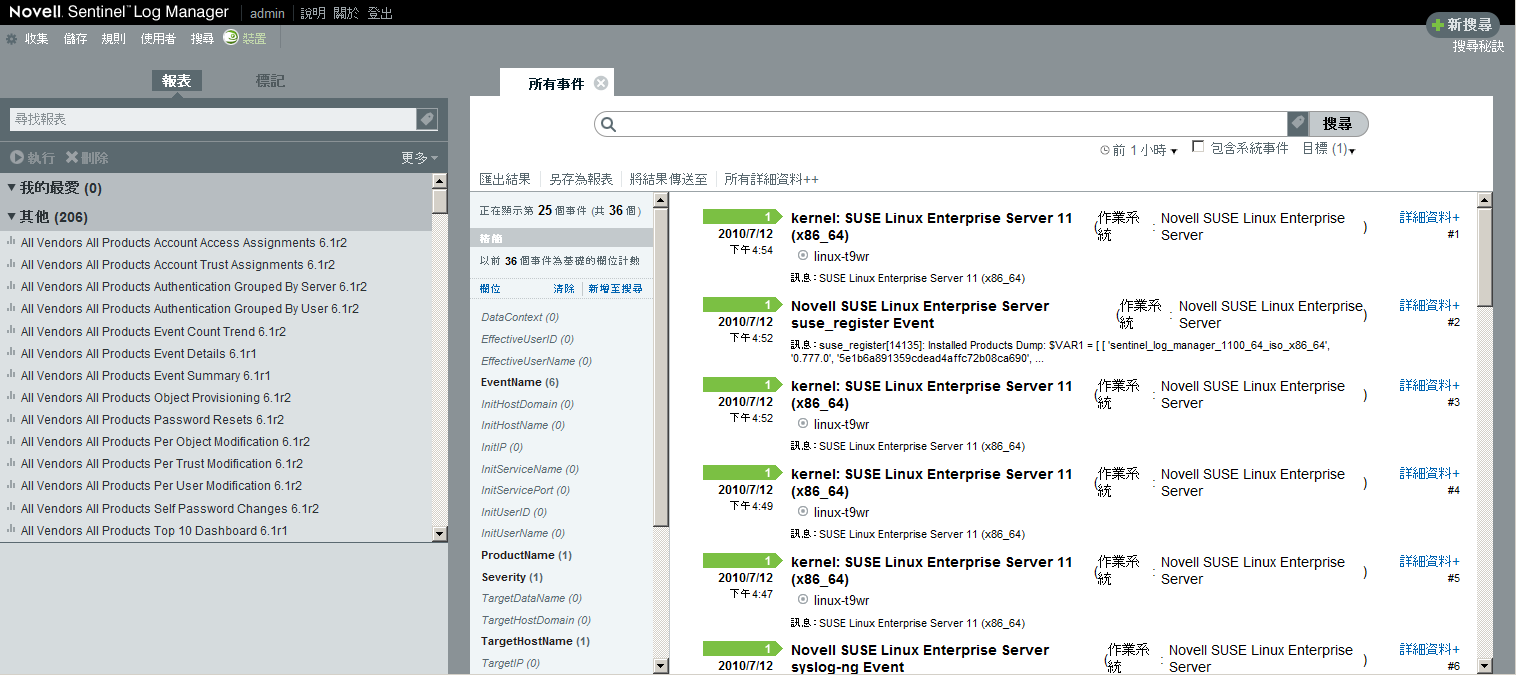Open All Vendors All Products Self Password Changes 6.1r2
This screenshot has height=675, width=1516.
pos(170,508)
